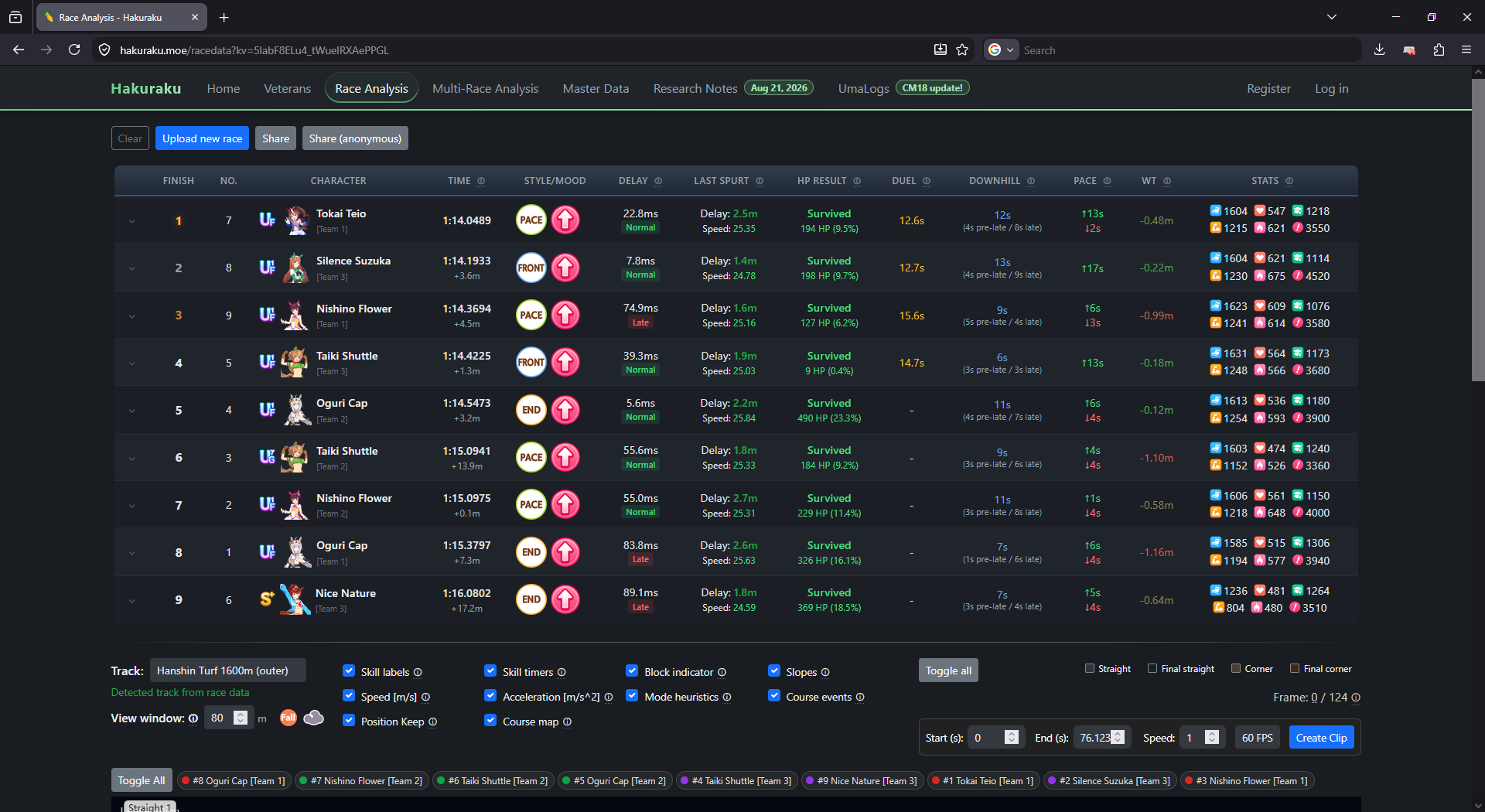Click the Skill labels info icon

point(418,673)
